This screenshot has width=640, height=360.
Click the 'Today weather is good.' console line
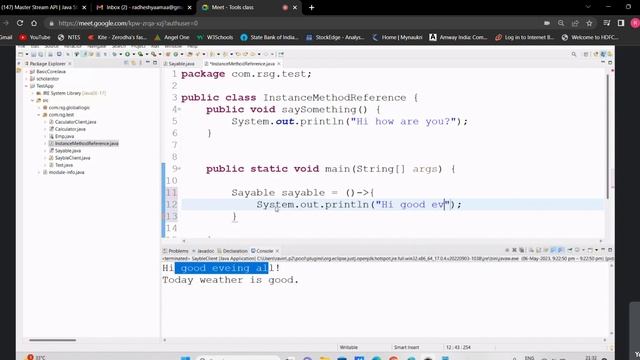coord(230,280)
